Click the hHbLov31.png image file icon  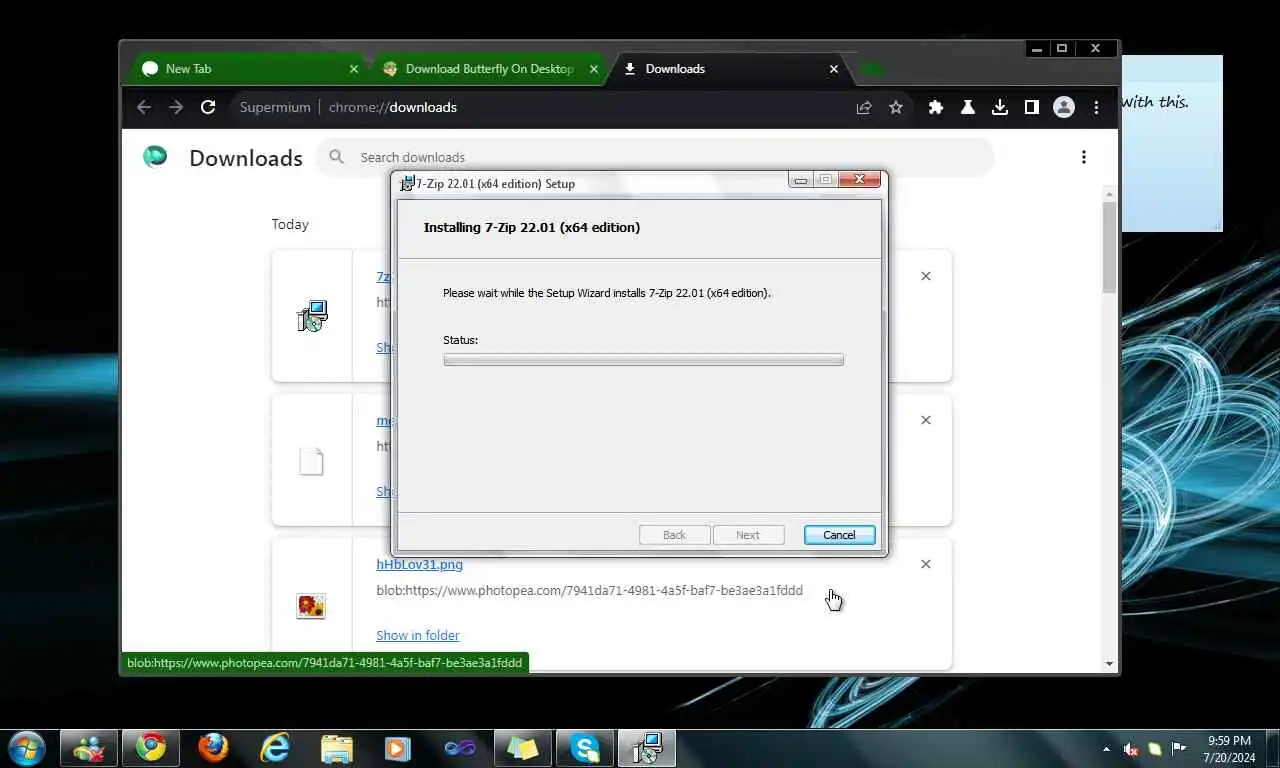click(x=311, y=606)
